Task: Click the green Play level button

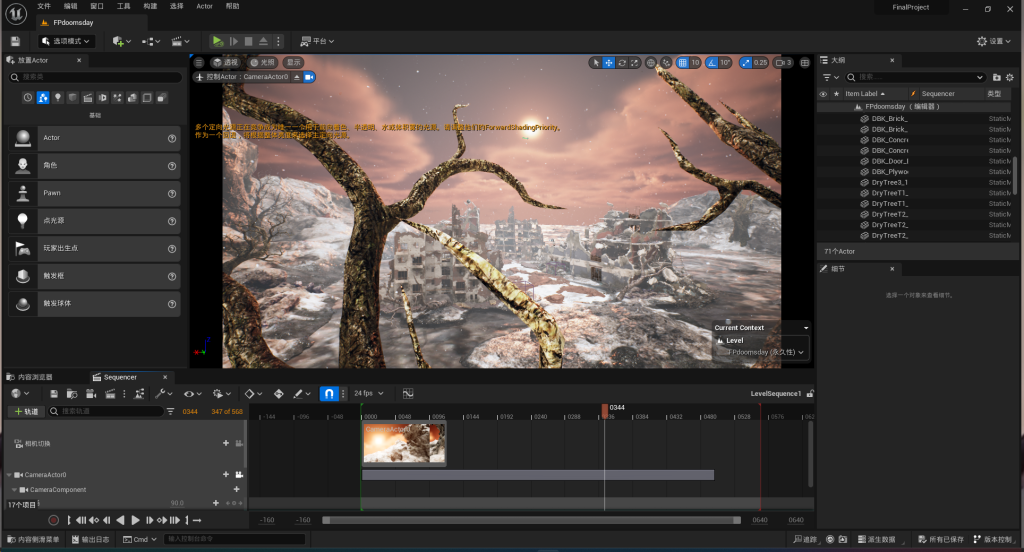Action: (217, 41)
